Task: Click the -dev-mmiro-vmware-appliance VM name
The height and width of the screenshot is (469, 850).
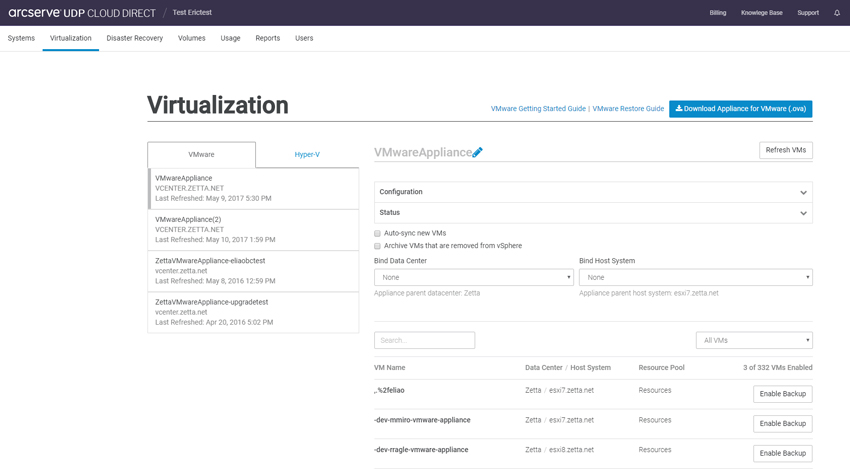Action: click(422, 420)
